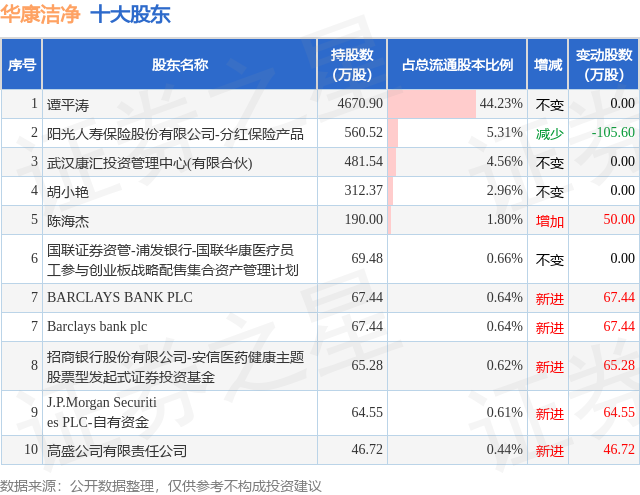Image resolution: width=640 pixels, height=495 pixels.
Task: Select shareholder name 胡小艳
Action: coord(68,192)
